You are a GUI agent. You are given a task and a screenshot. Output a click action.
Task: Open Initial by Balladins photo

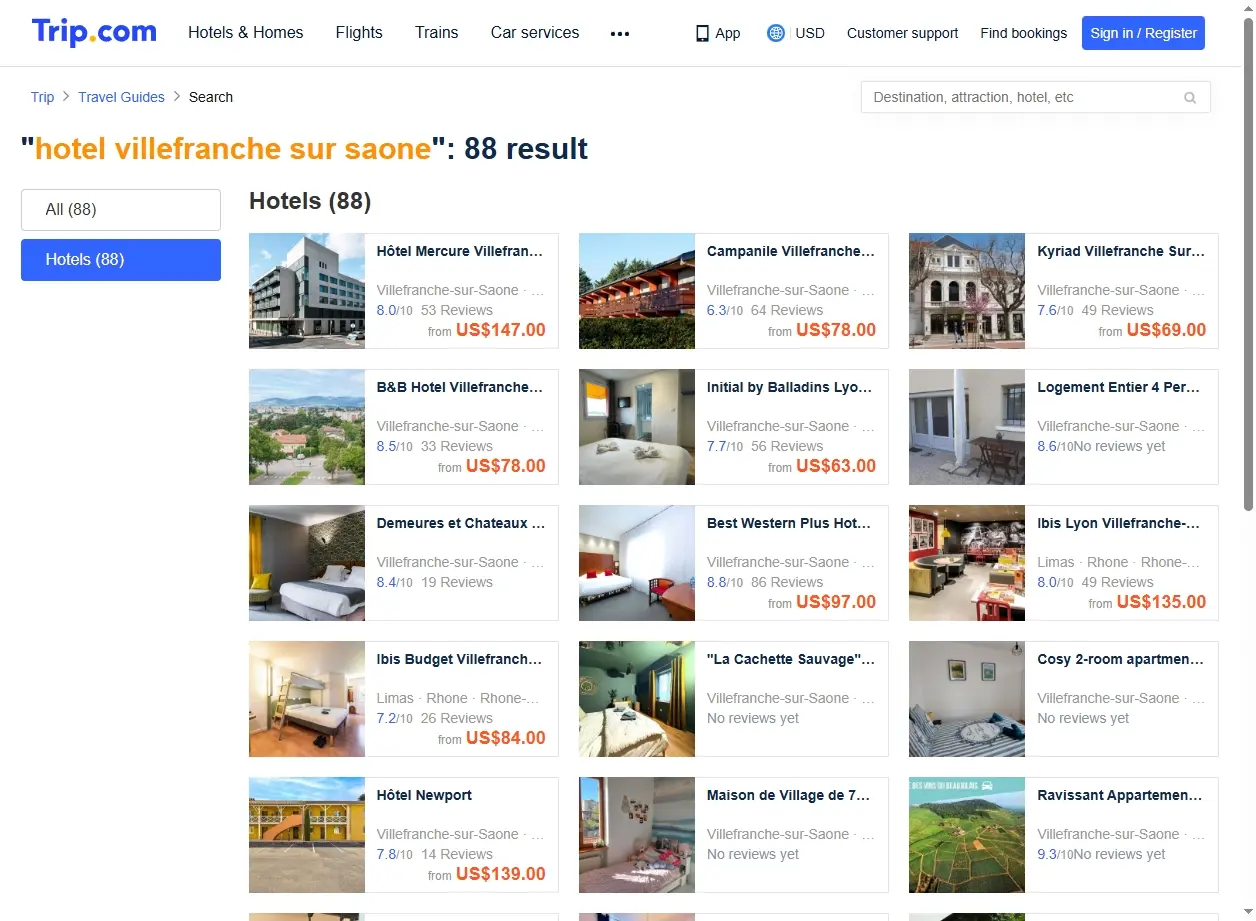point(637,427)
